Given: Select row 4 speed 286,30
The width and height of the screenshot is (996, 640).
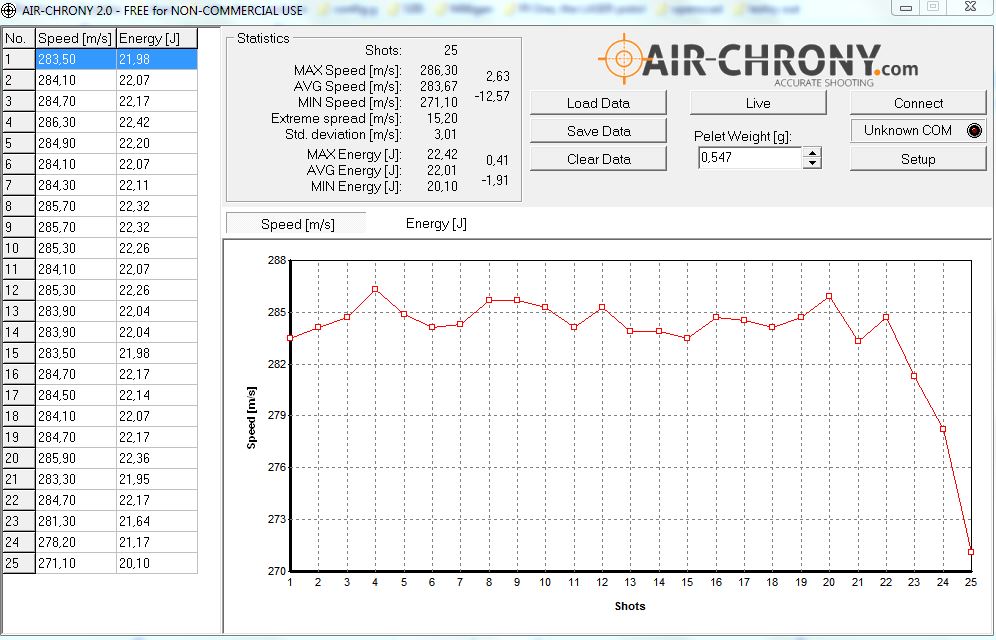Looking at the screenshot, I should (76, 122).
